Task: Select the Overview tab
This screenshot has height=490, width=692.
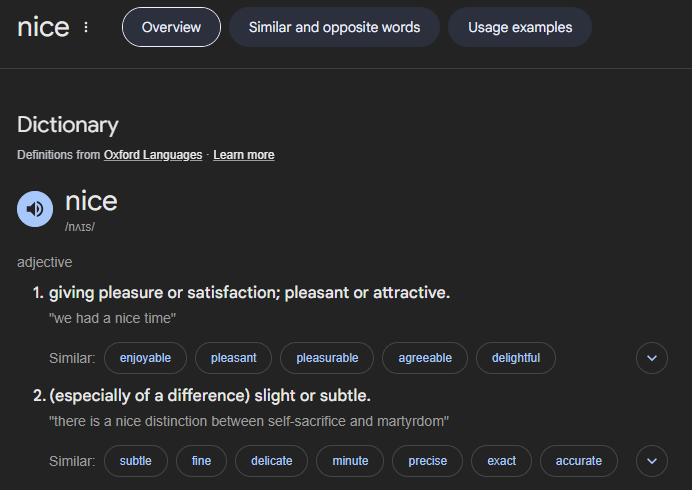Action: [171, 27]
